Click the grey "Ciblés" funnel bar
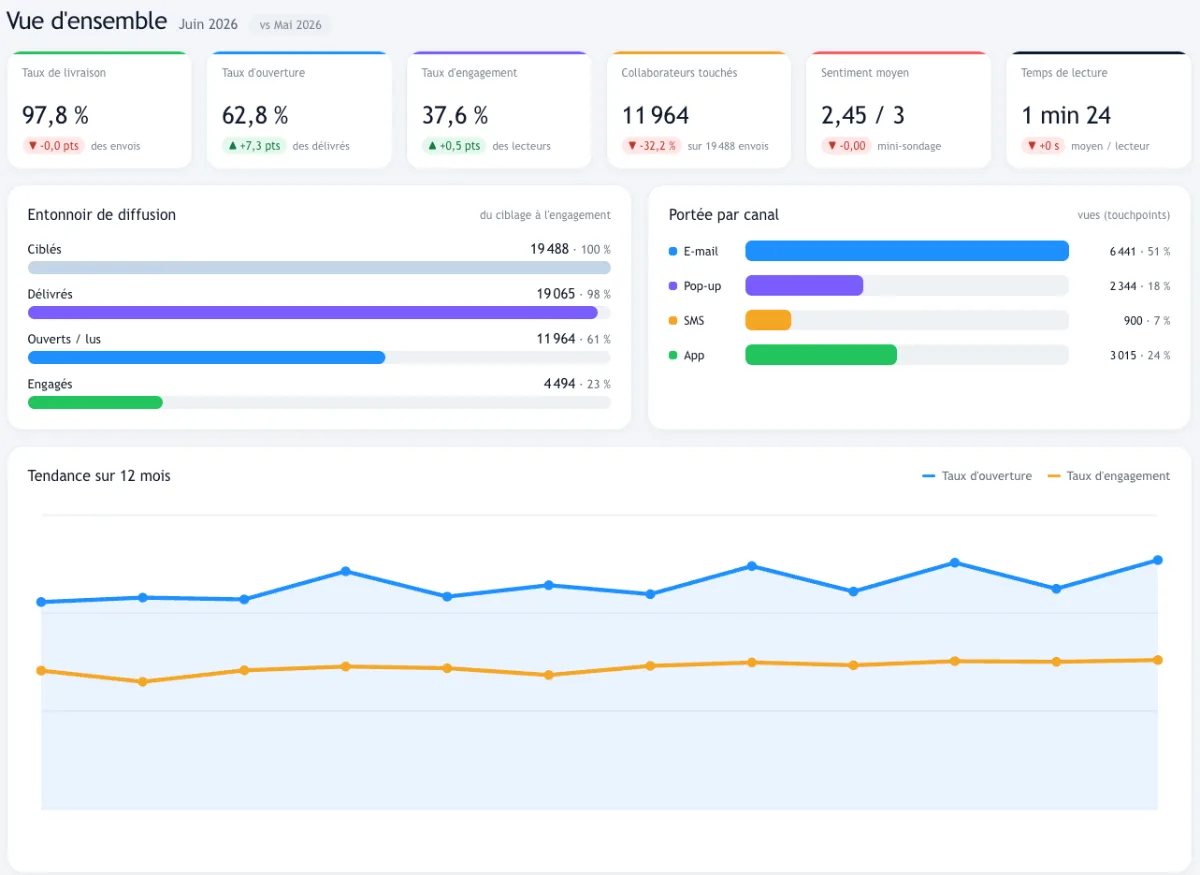Viewport: 1200px width, 875px height. tap(319, 268)
